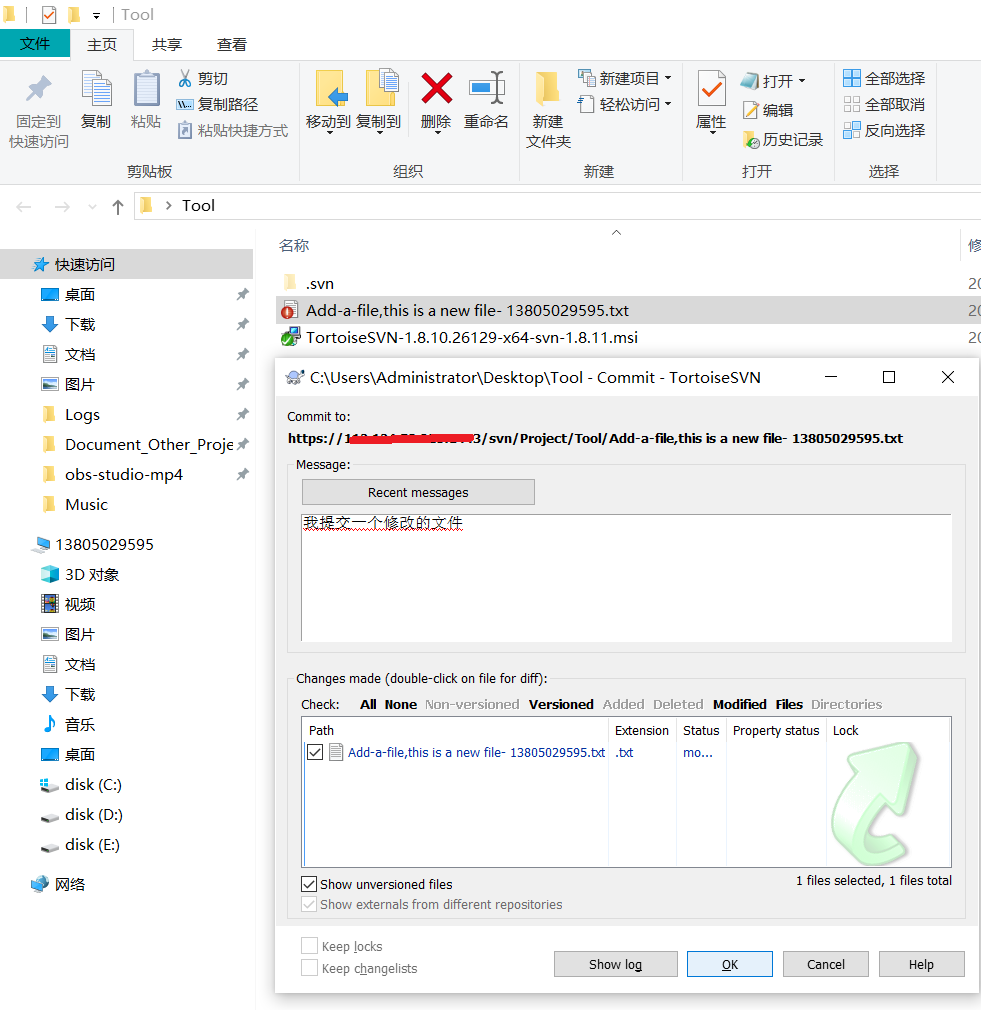Click the Show log button

tap(615, 964)
